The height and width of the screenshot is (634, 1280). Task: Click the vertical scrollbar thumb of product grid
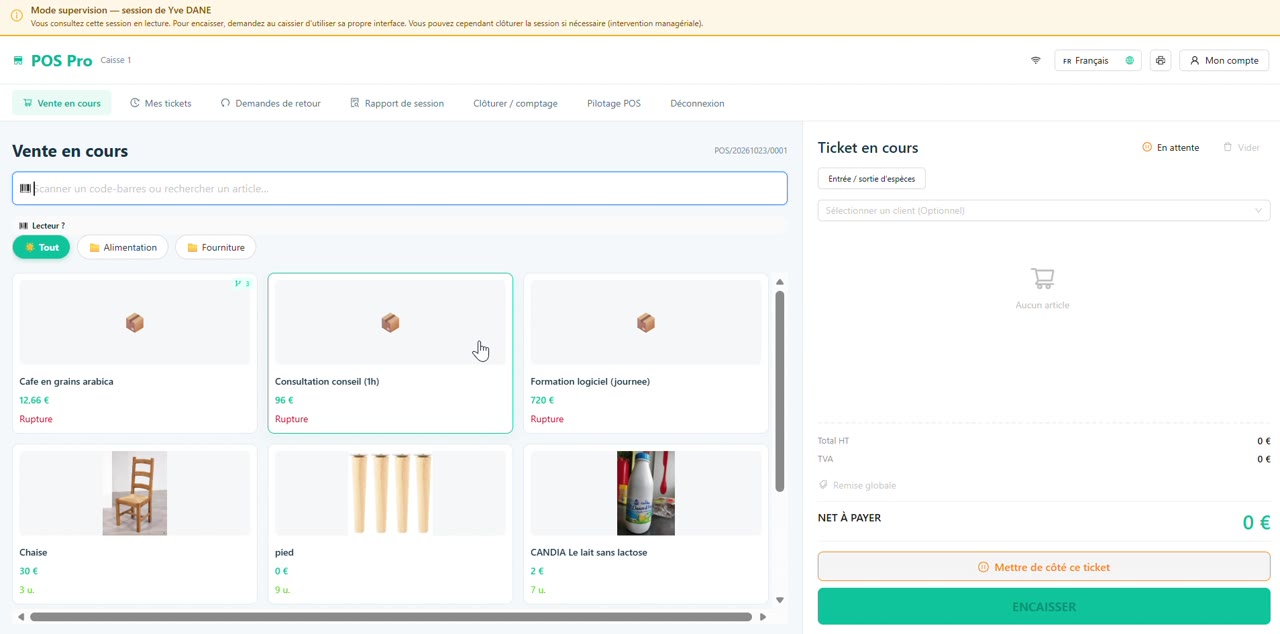point(780,391)
